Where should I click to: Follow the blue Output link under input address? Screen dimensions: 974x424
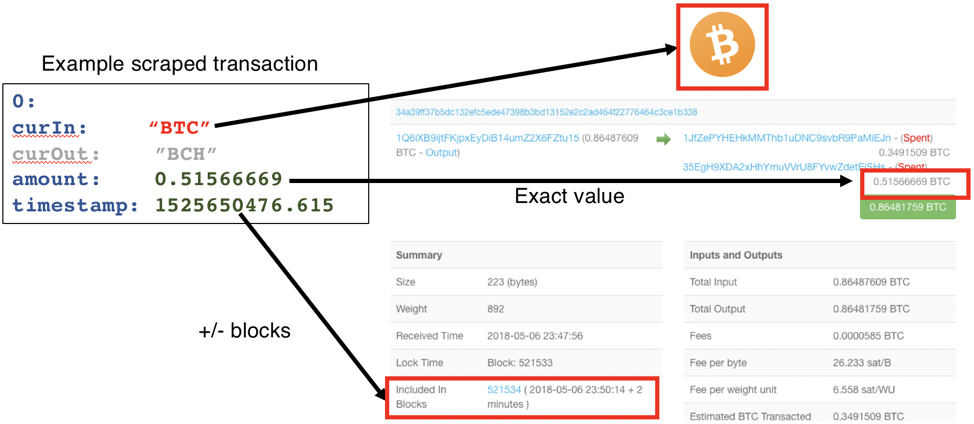[440, 152]
